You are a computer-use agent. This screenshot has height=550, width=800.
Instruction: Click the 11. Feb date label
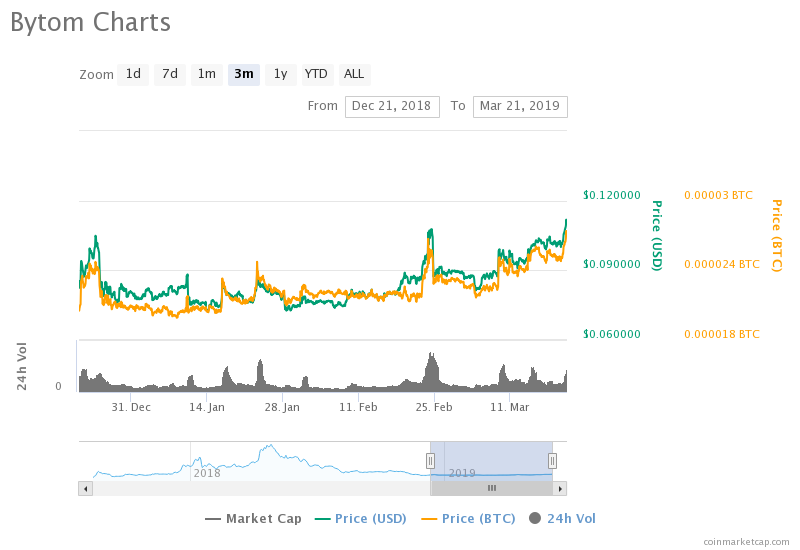pyautogui.click(x=358, y=407)
